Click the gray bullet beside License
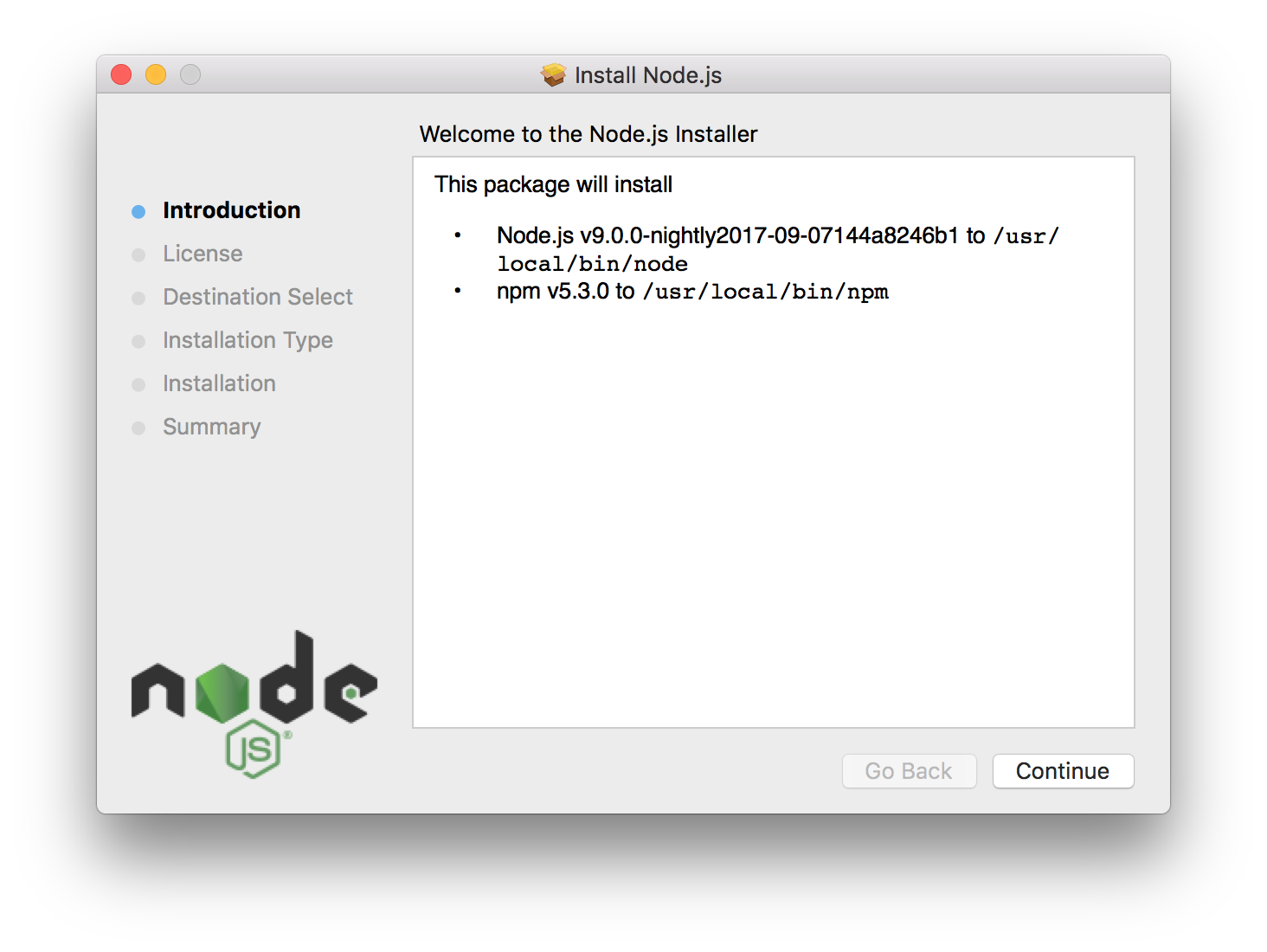The height and width of the screenshot is (952, 1267). [x=138, y=255]
